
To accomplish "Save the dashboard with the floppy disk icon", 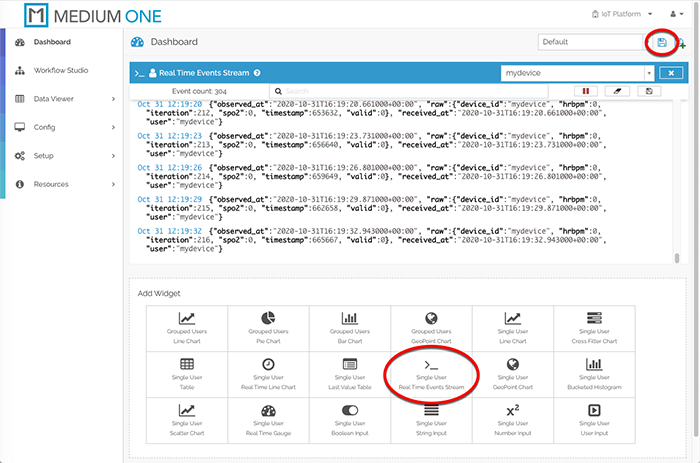I will [x=661, y=42].
